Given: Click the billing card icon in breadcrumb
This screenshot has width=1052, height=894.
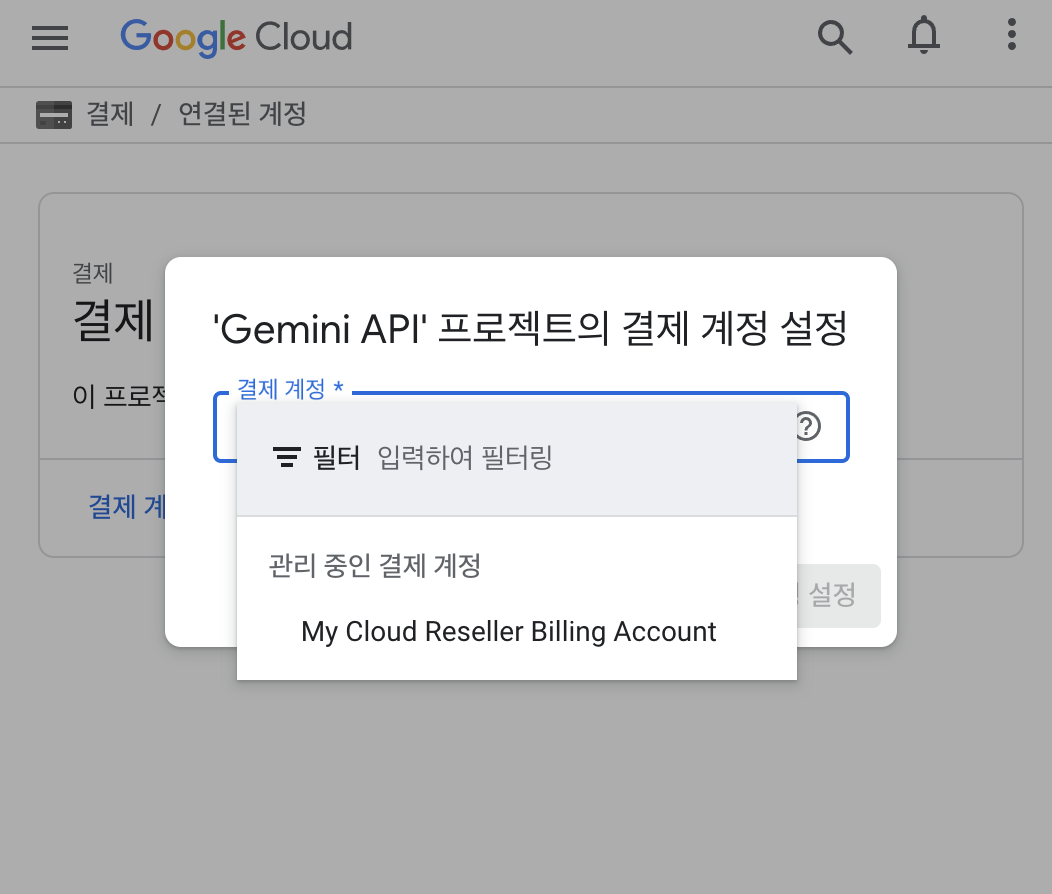Looking at the screenshot, I should [x=54, y=115].
